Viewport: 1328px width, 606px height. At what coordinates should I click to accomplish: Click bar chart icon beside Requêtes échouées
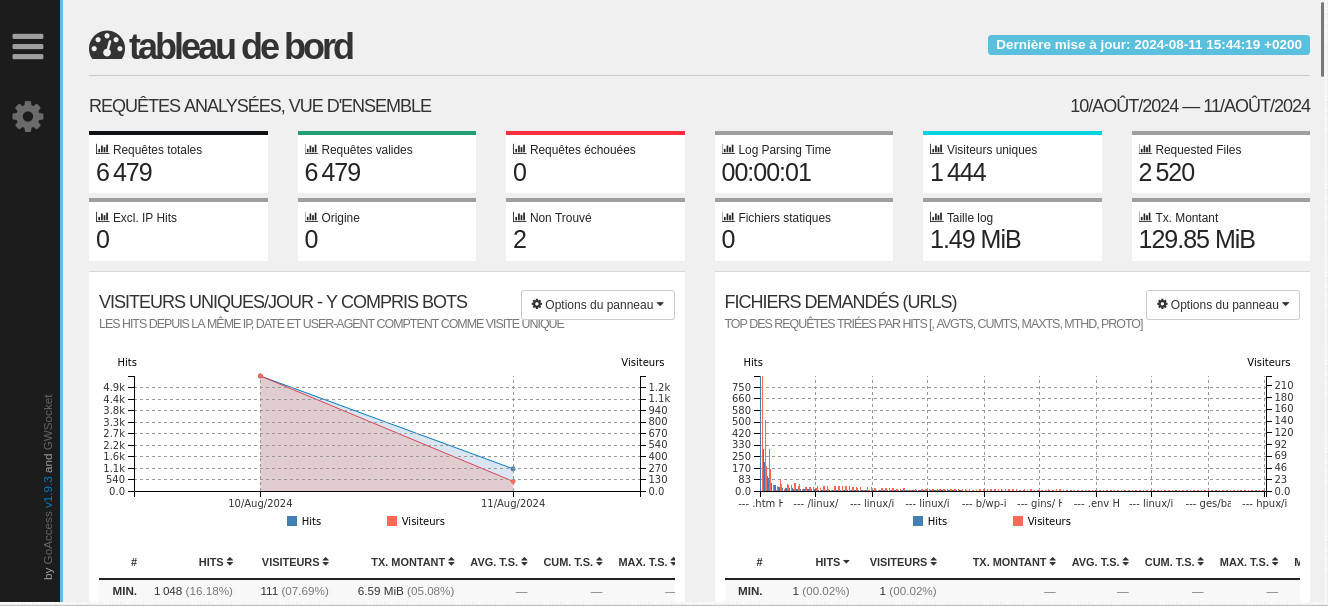(x=519, y=149)
